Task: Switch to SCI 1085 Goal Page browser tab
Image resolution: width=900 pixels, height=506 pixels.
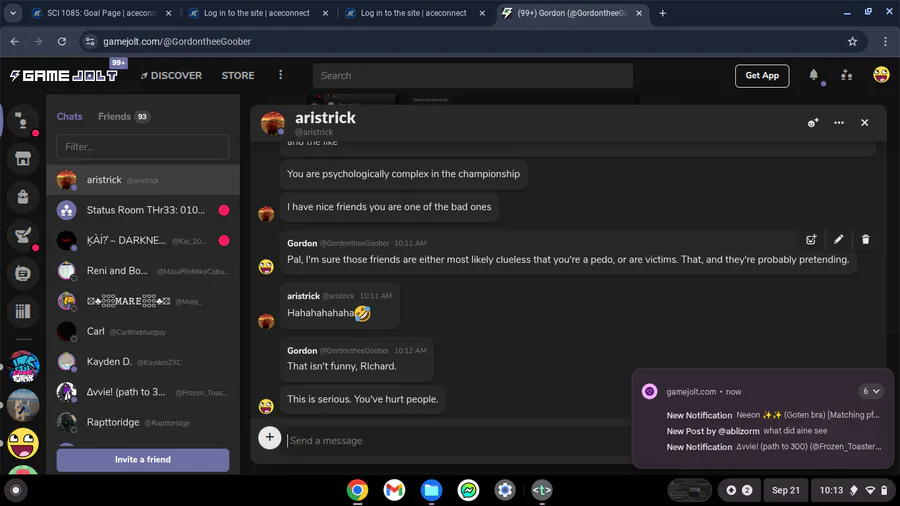Action: (101, 13)
